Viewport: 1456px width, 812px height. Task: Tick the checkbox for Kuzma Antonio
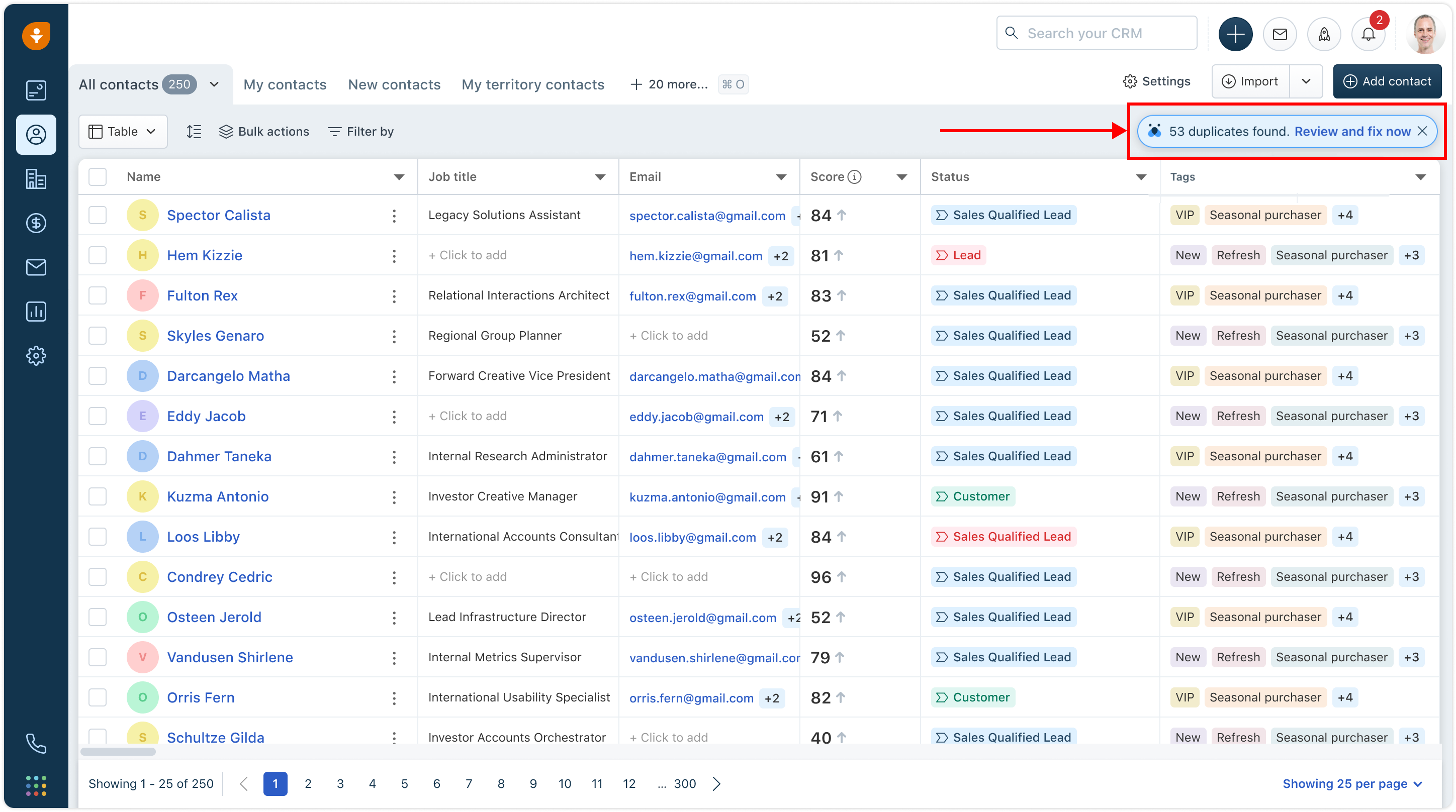point(98,496)
